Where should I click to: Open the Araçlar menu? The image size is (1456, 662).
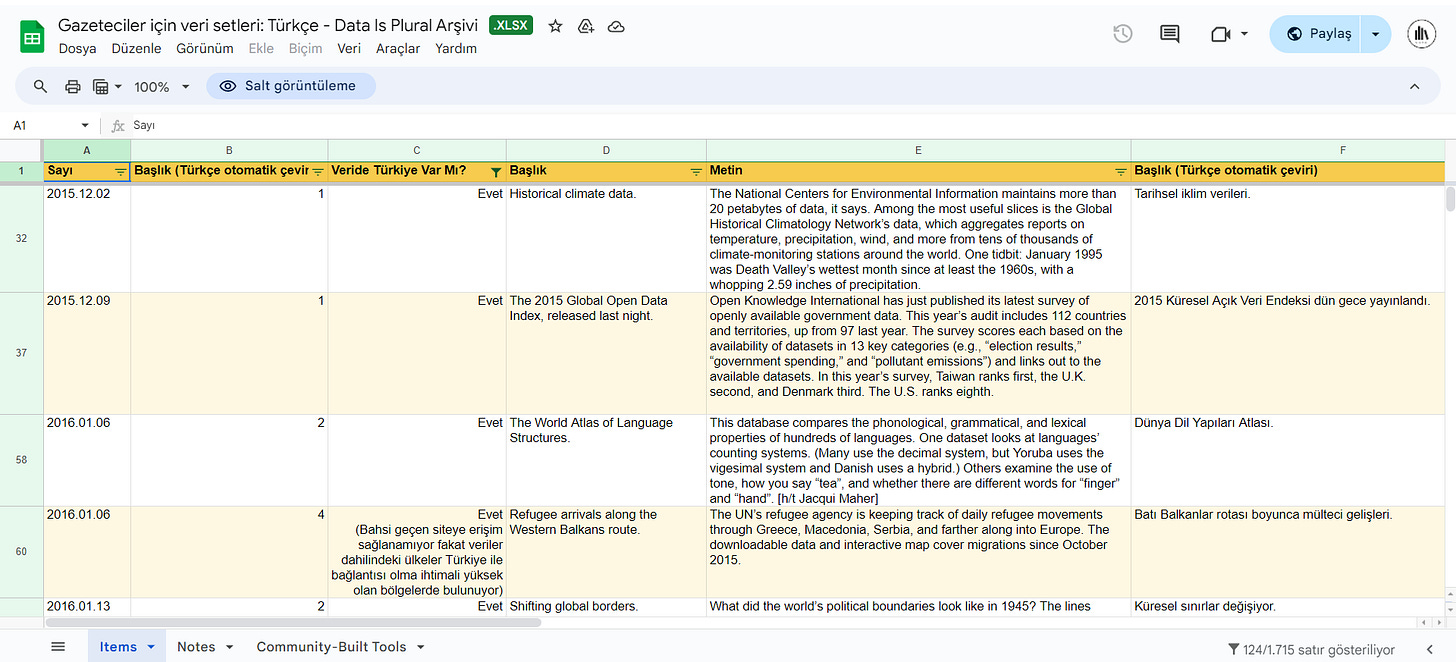[x=398, y=48]
